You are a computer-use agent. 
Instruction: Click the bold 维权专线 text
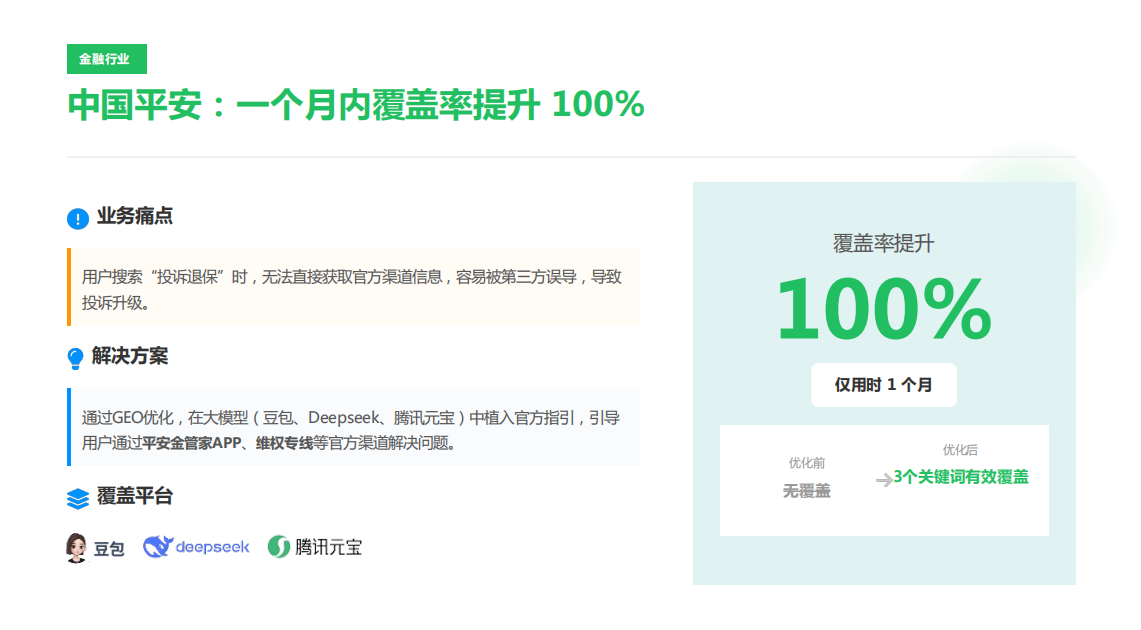pos(284,444)
